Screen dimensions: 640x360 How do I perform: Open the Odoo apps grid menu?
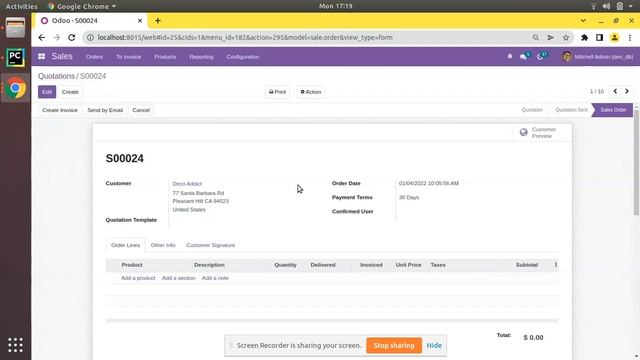(42, 56)
